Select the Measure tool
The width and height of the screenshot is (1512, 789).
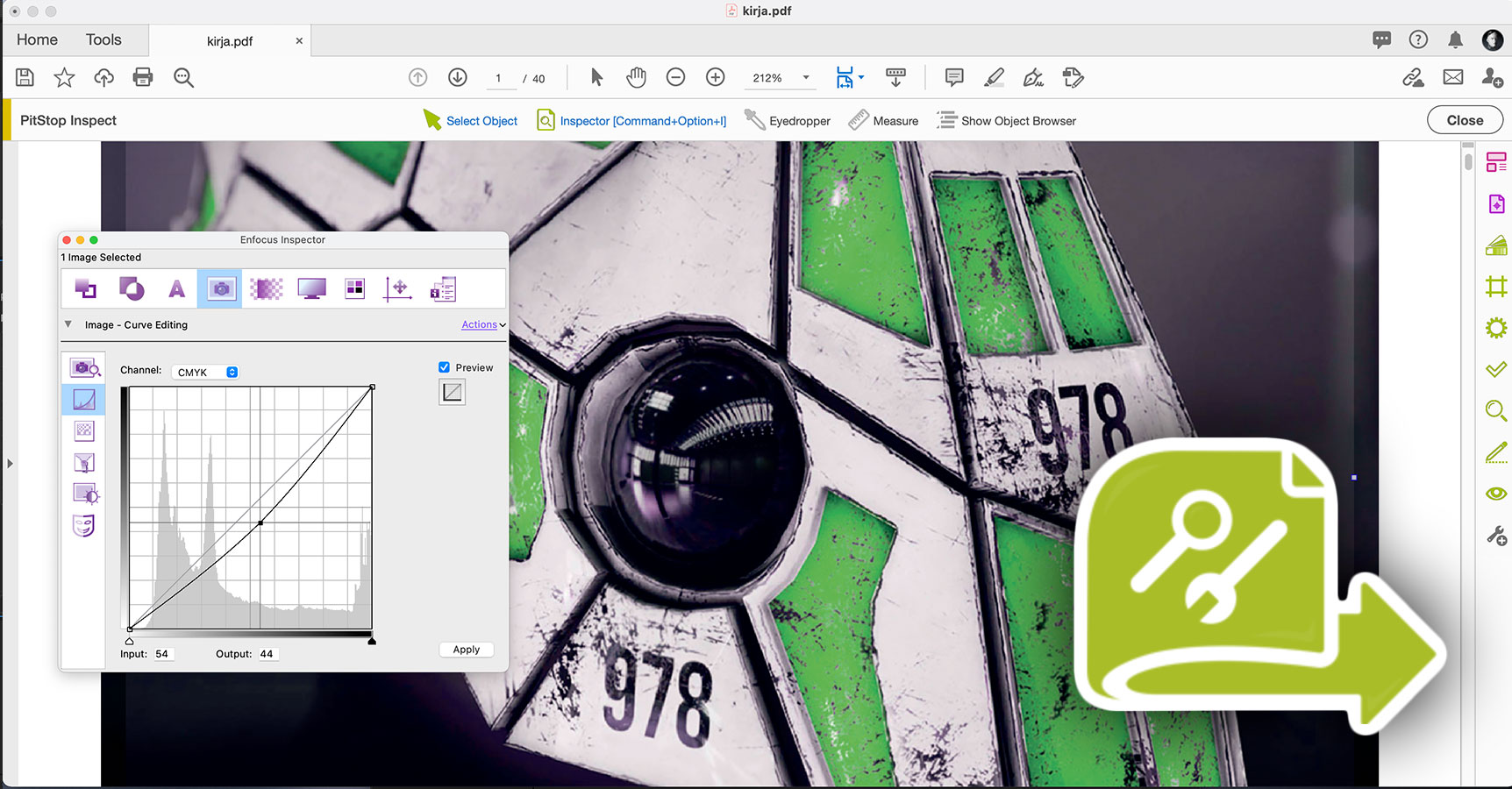pos(883,121)
